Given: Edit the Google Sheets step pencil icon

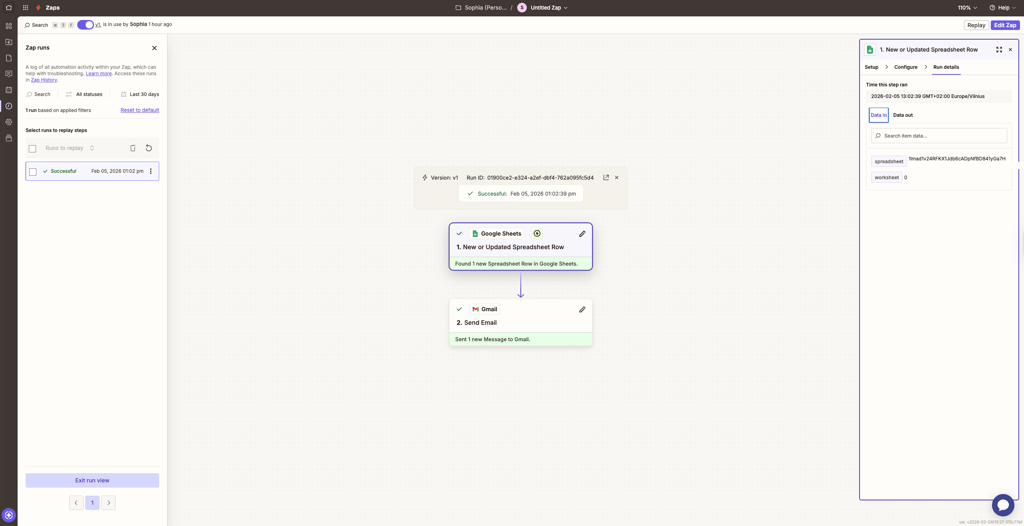Looking at the screenshot, I should click(x=582, y=233).
